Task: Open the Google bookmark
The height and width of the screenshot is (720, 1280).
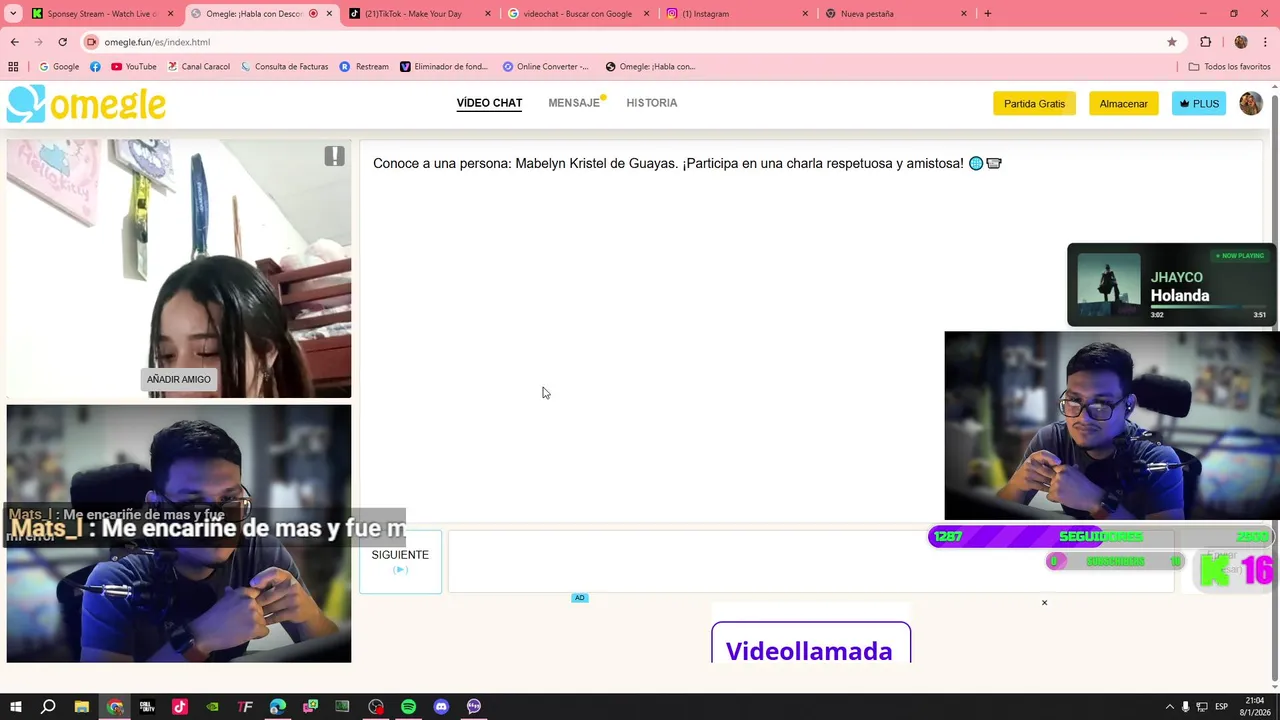Action: point(59,67)
